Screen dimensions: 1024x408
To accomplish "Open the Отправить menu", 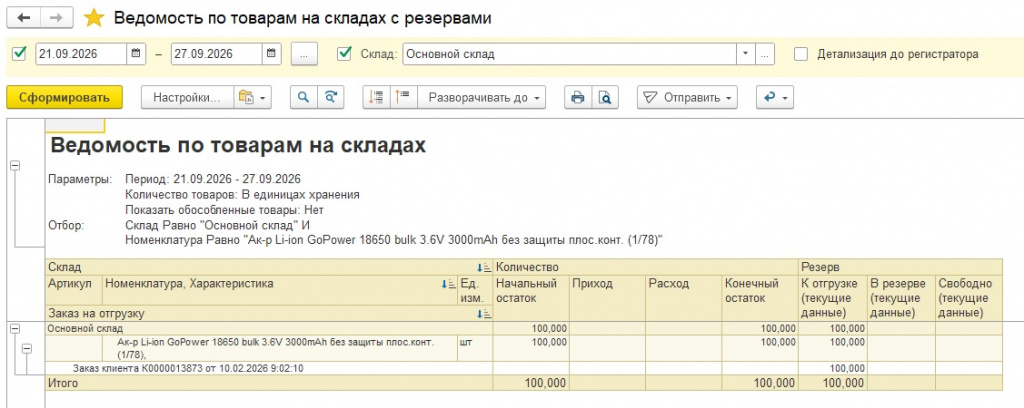I will coord(688,97).
